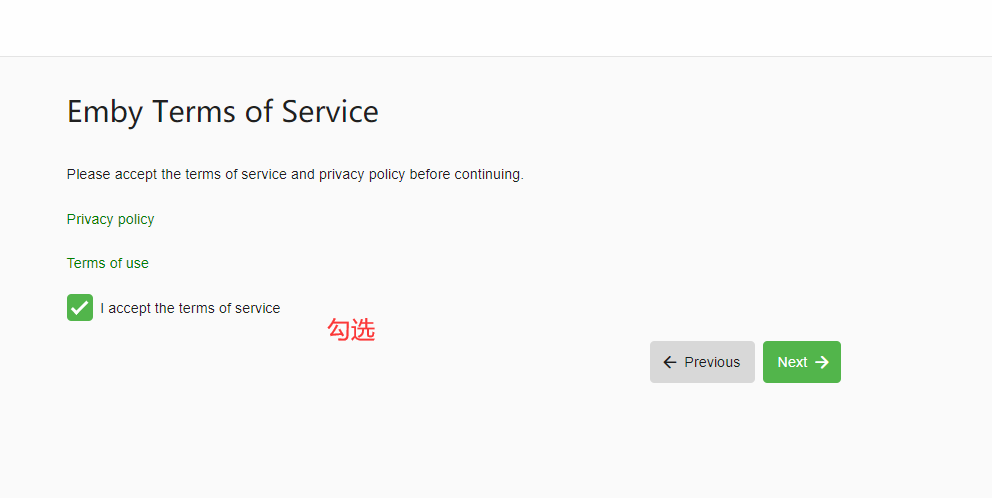The width and height of the screenshot is (992, 498).
Task: Click the word "Please" starting the instruction
Action: click(x=89, y=174)
